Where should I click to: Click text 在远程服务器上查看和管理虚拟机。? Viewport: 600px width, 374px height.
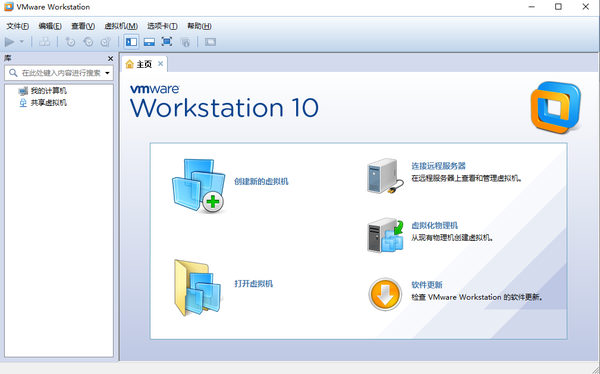pos(467,178)
